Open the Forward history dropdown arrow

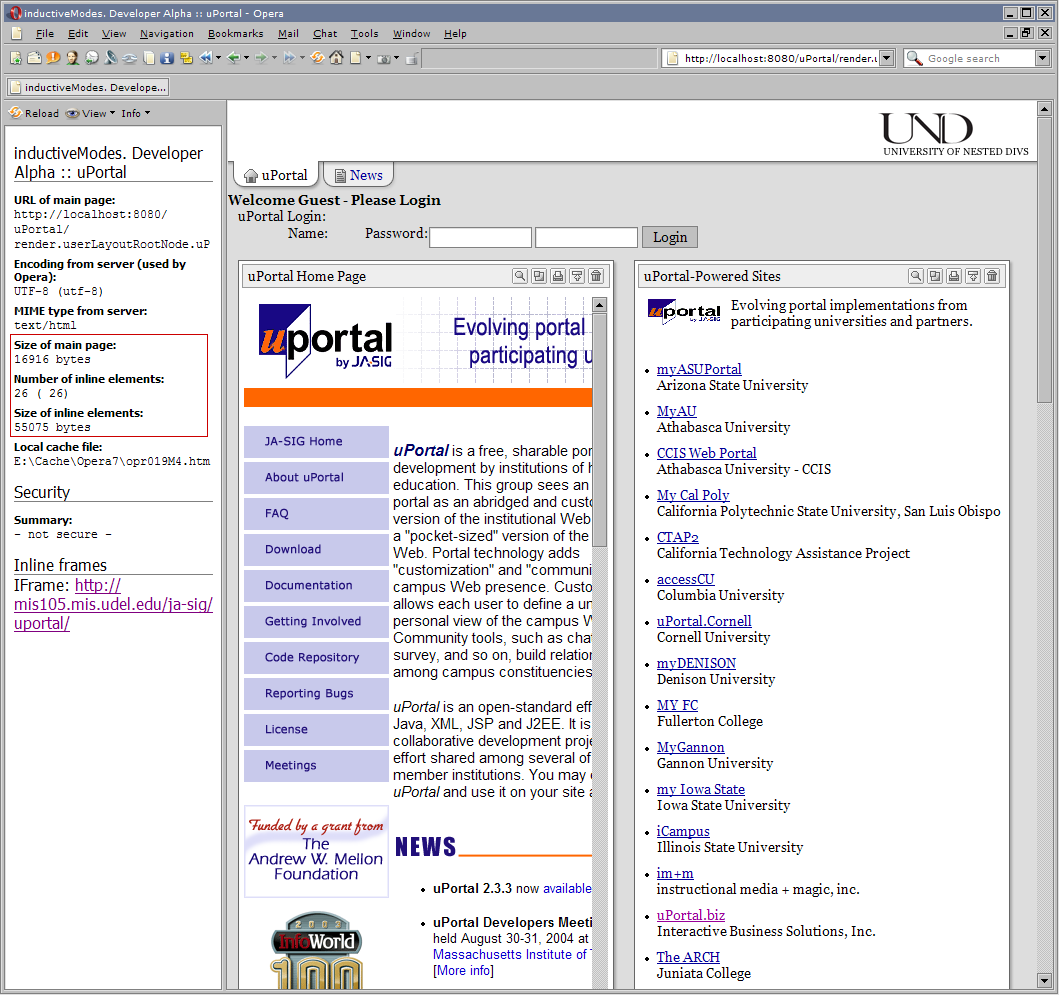274,58
